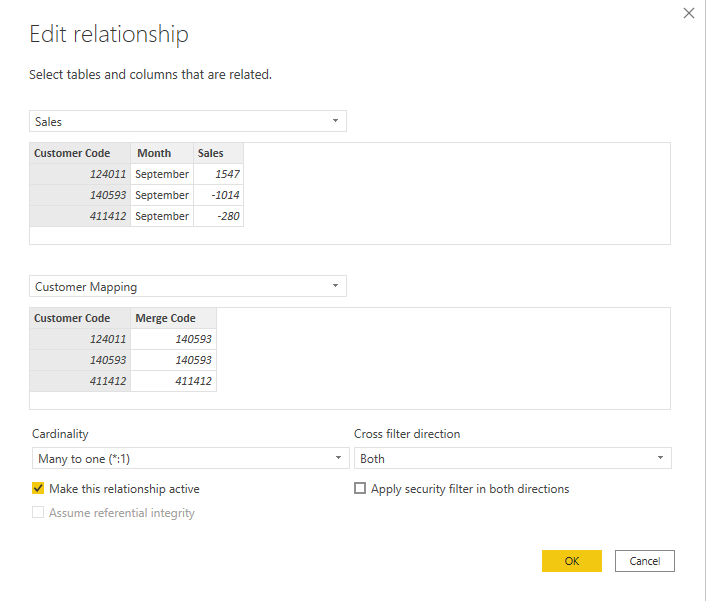Enable Apply security filter in both directions

(x=360, y=488)
